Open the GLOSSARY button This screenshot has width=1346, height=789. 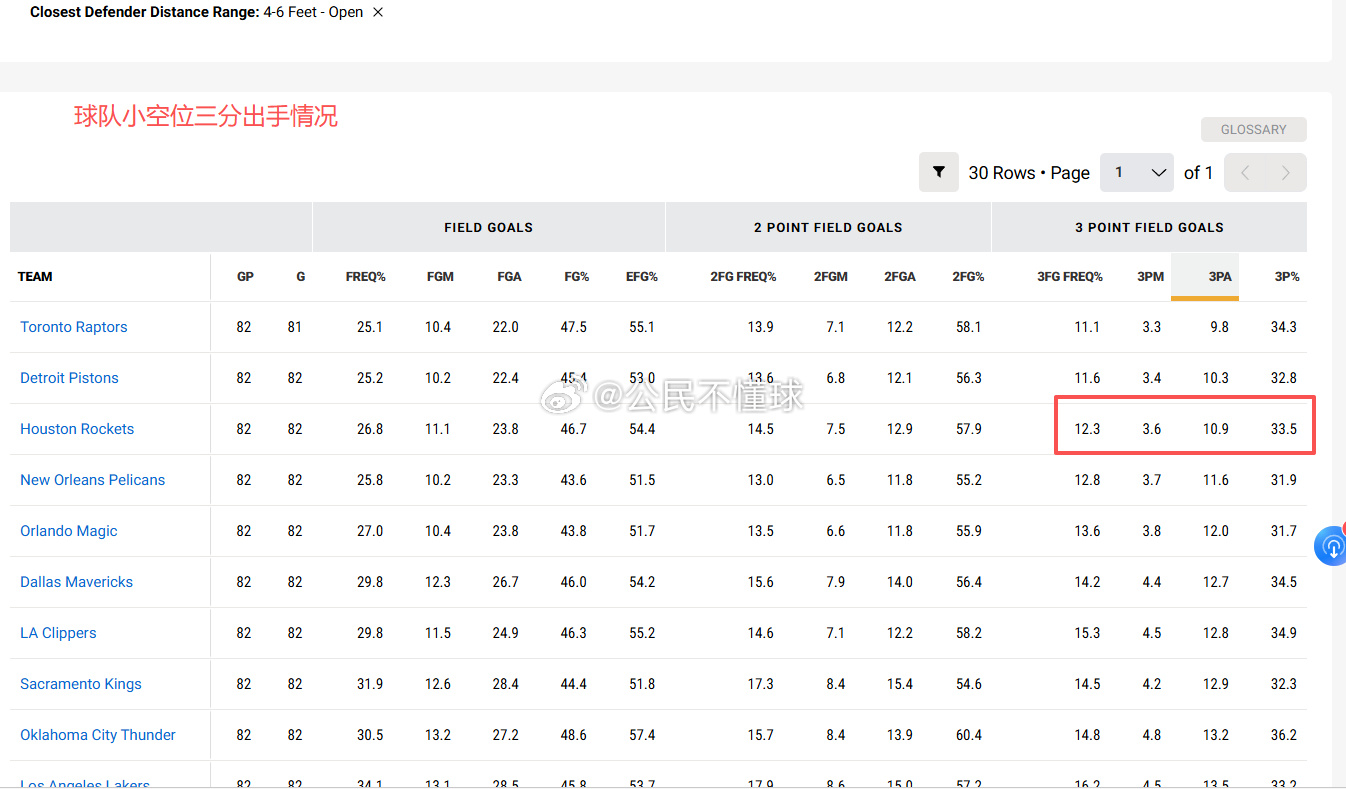point(1253,129)
